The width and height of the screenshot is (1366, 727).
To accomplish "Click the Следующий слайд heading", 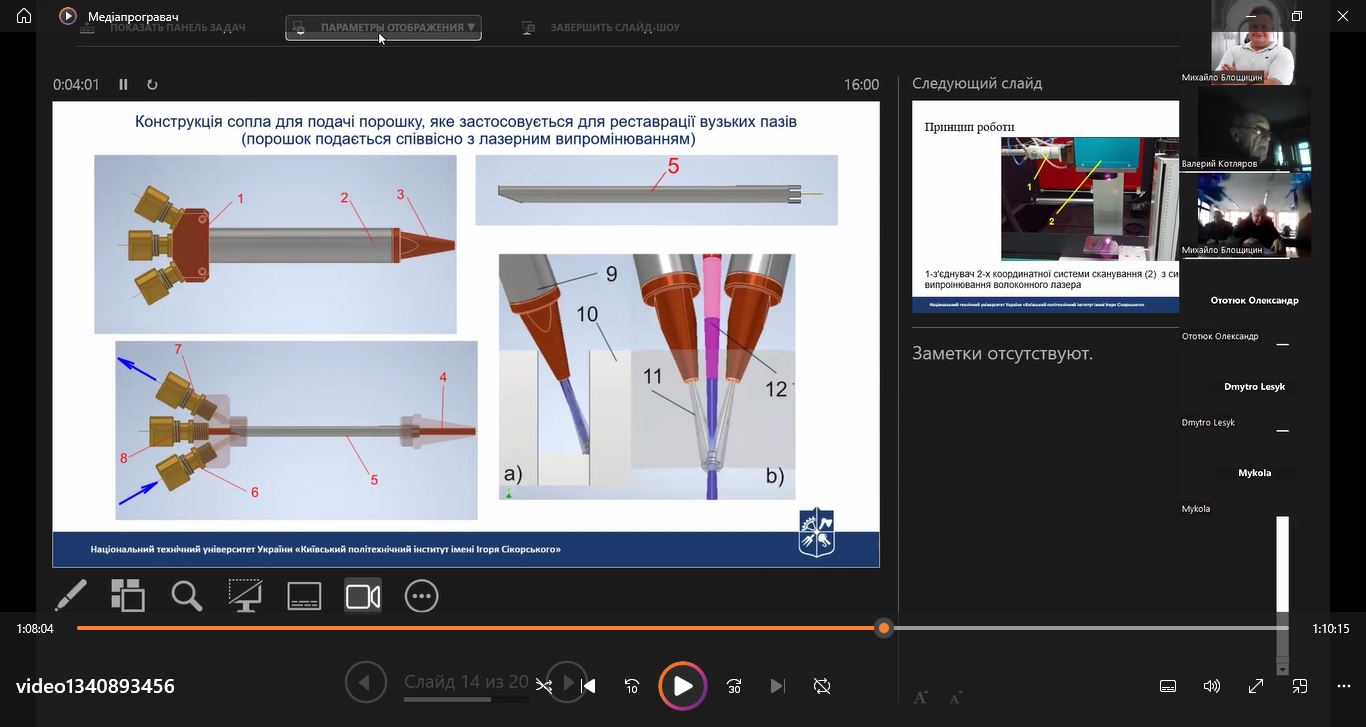I will click(977, 84).
